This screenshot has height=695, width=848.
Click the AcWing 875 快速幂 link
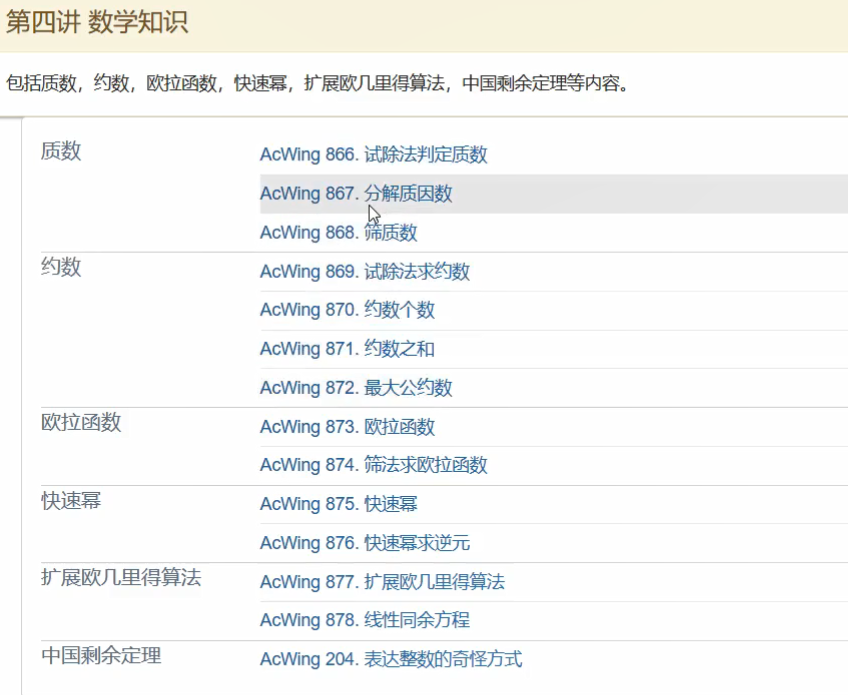tap(338, 504)
